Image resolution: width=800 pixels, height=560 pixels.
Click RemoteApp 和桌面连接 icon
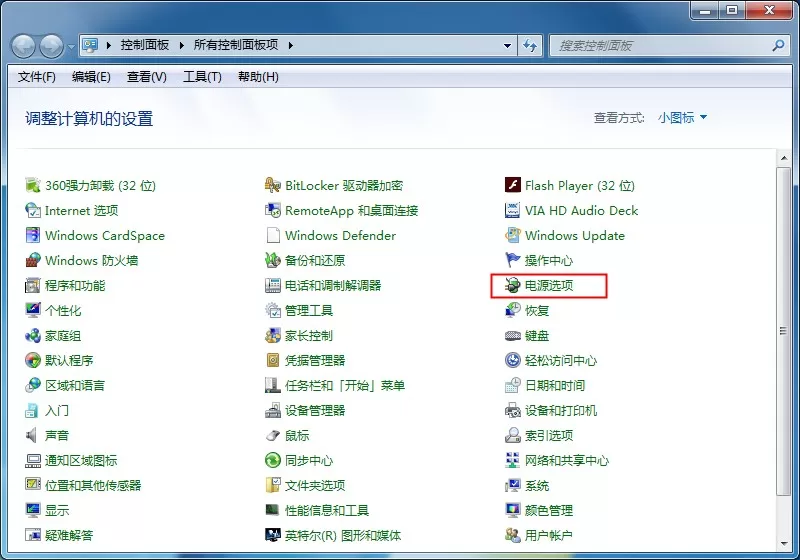point(273,210)
